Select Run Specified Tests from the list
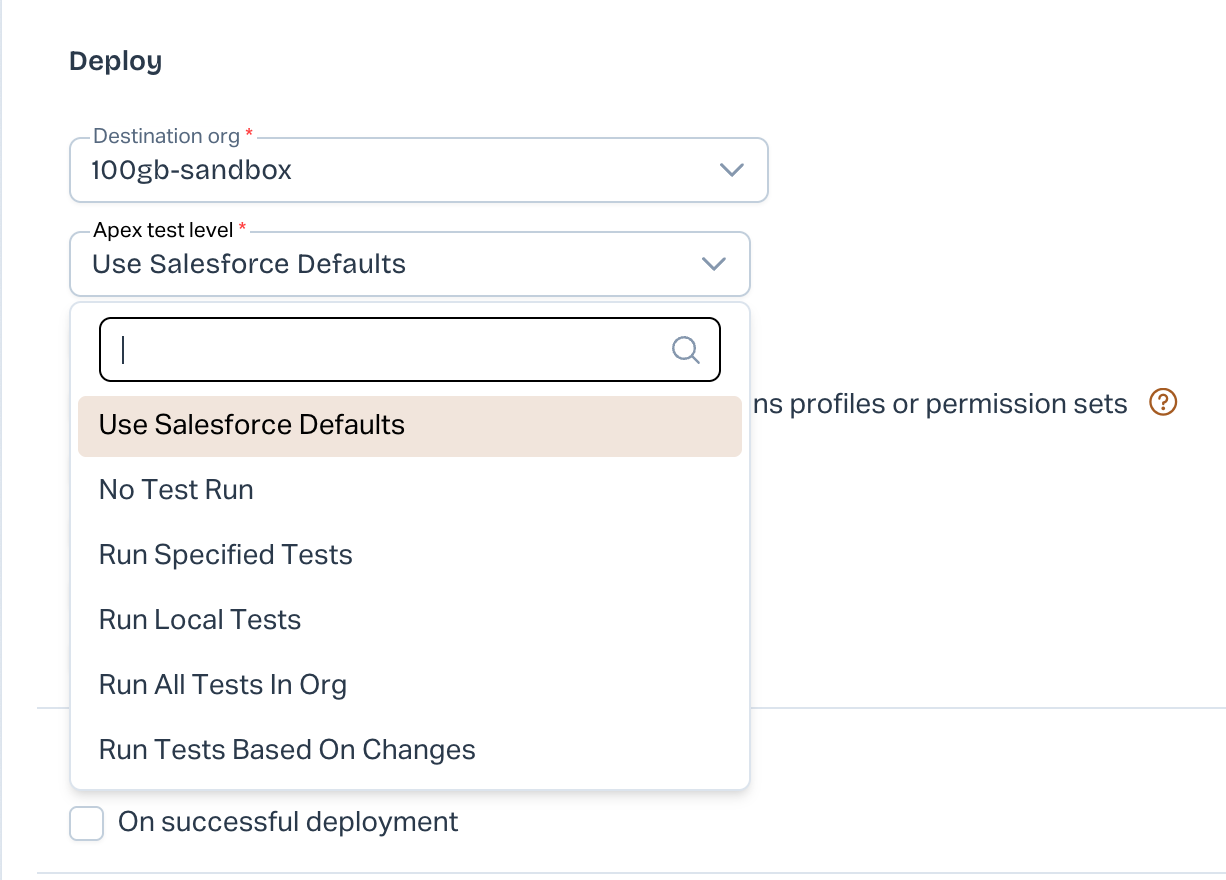The height and width of the screenshot is (880, 1226). coord(226,555)
